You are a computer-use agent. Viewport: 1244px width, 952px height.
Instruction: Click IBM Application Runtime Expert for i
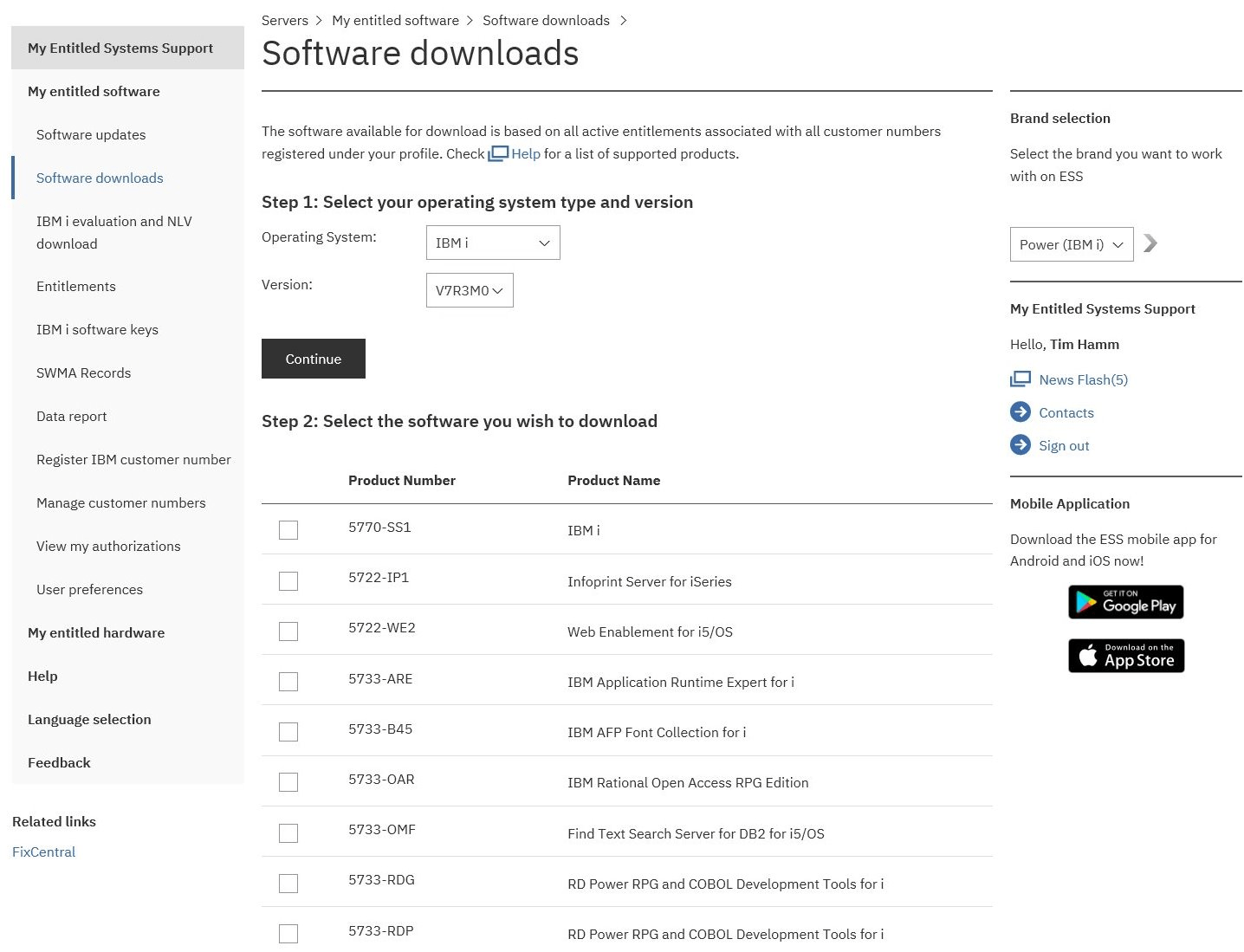click(x=681, y=682)
